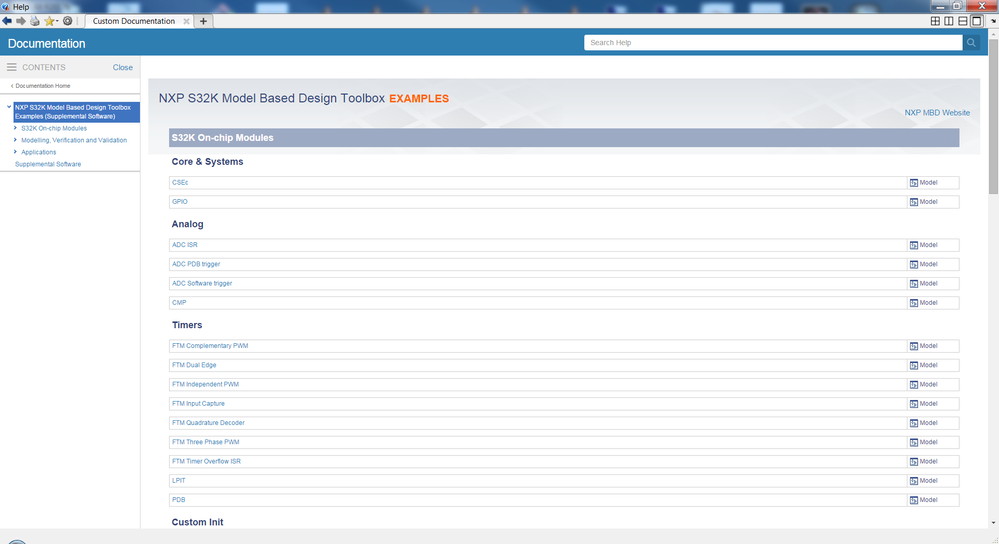Open Applications in the contents tree

tap(38, 152)
